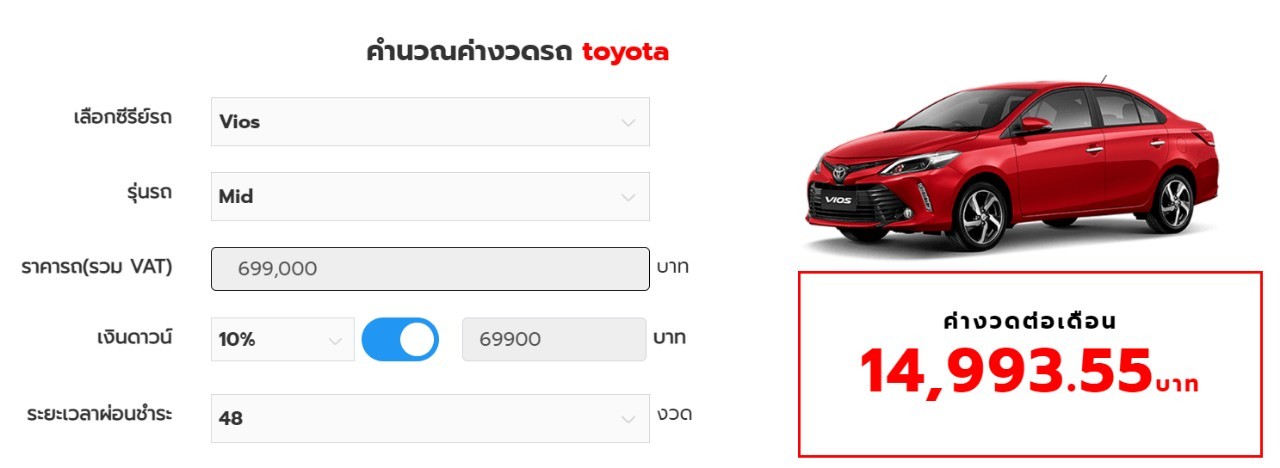Click the car price field showing 699,000

pos(430,269)
